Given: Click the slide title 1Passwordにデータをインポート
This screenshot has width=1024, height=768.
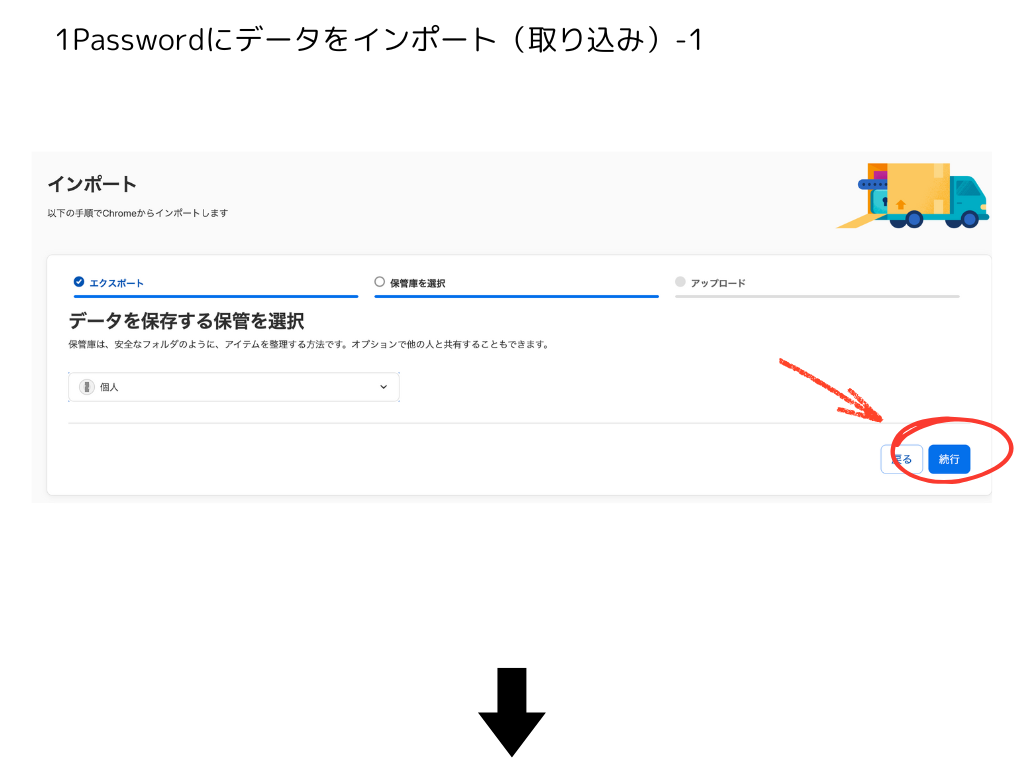Looking at the screenshot, I should [379, 39].
